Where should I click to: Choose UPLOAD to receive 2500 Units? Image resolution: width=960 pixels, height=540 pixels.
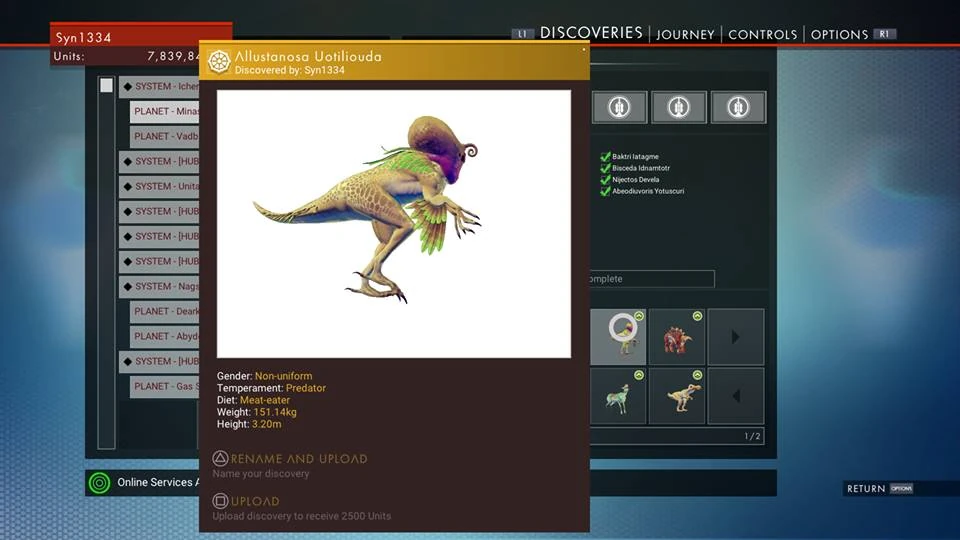255,501
